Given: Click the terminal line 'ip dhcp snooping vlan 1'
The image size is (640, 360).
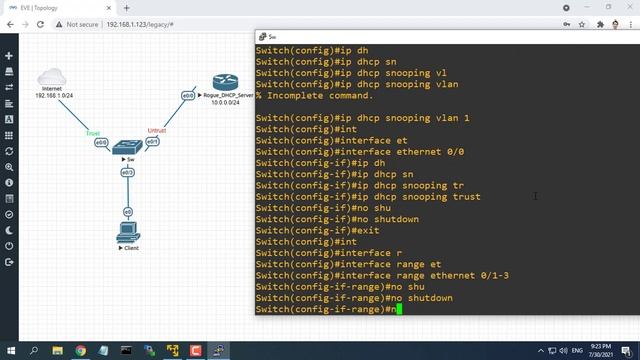Looking at the screenshot, I should pyautogui.click(x=362, y=118).
